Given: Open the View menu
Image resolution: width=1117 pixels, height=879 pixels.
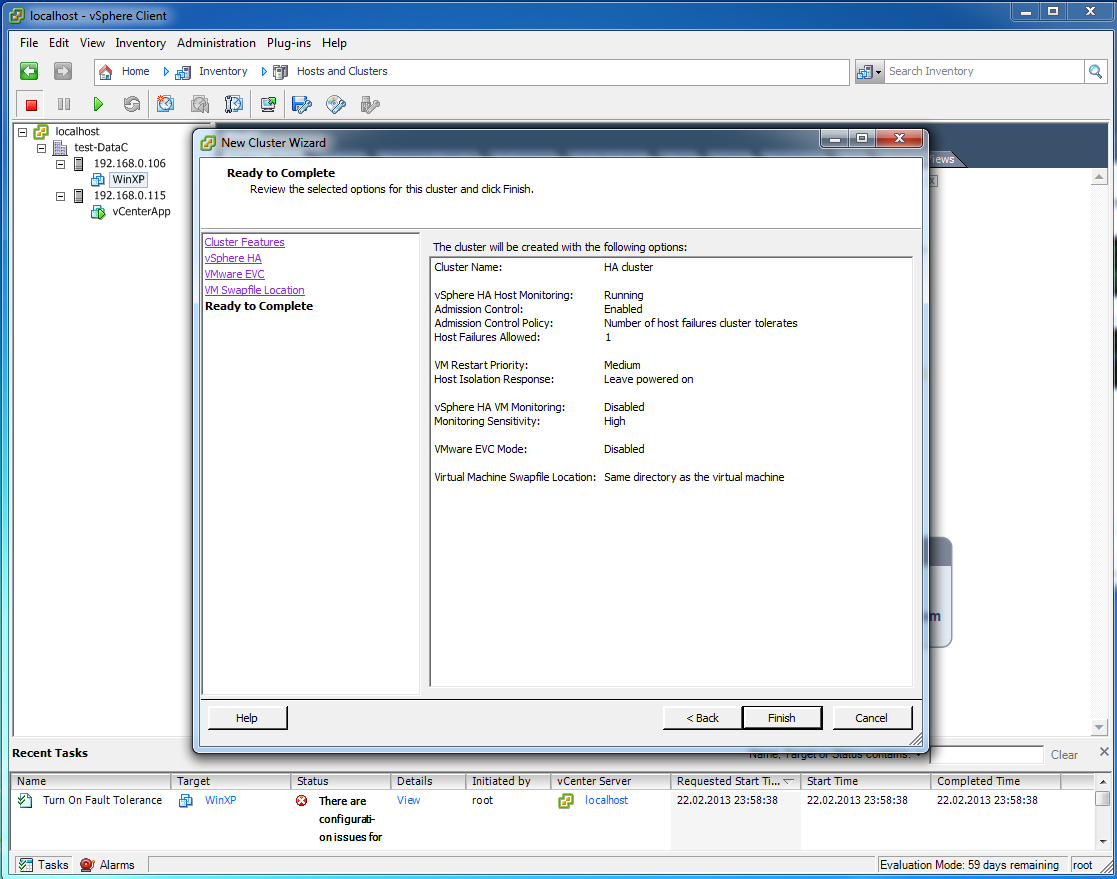Looking at the screenshot, I should pos(93,43).
